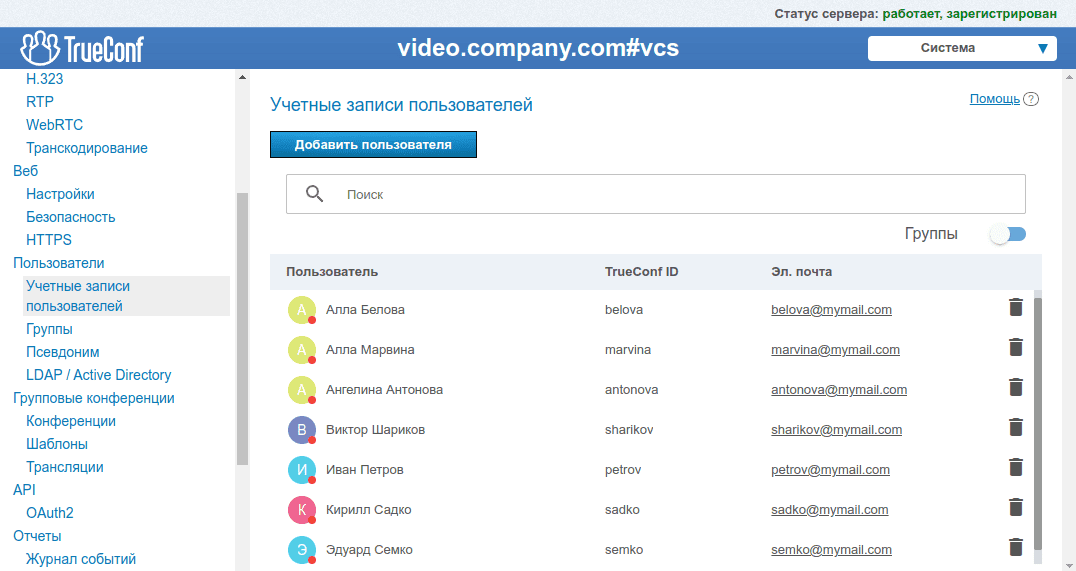Click user name Алла Белова

[365, 310]
